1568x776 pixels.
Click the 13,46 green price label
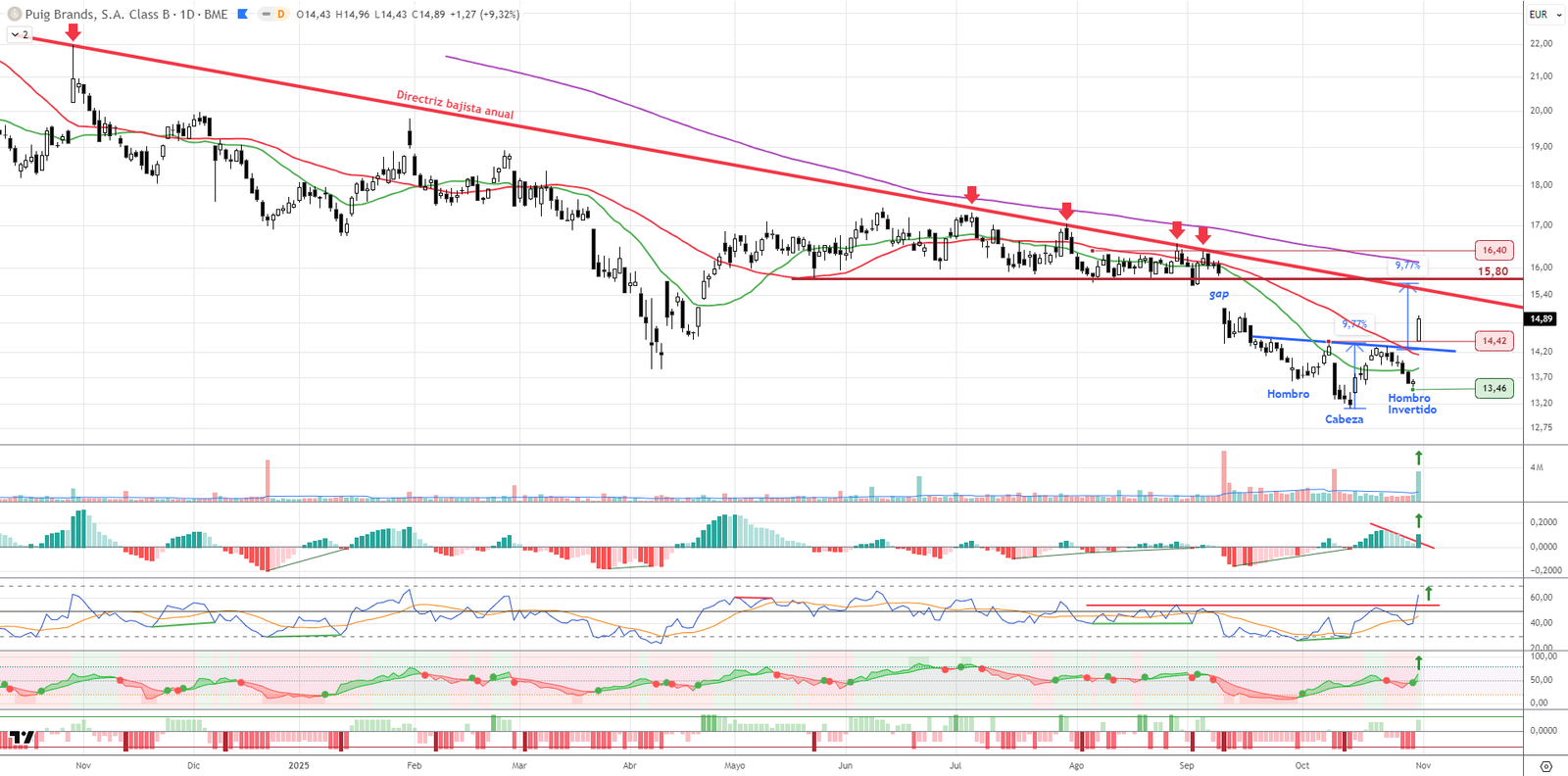point(1494,388)
